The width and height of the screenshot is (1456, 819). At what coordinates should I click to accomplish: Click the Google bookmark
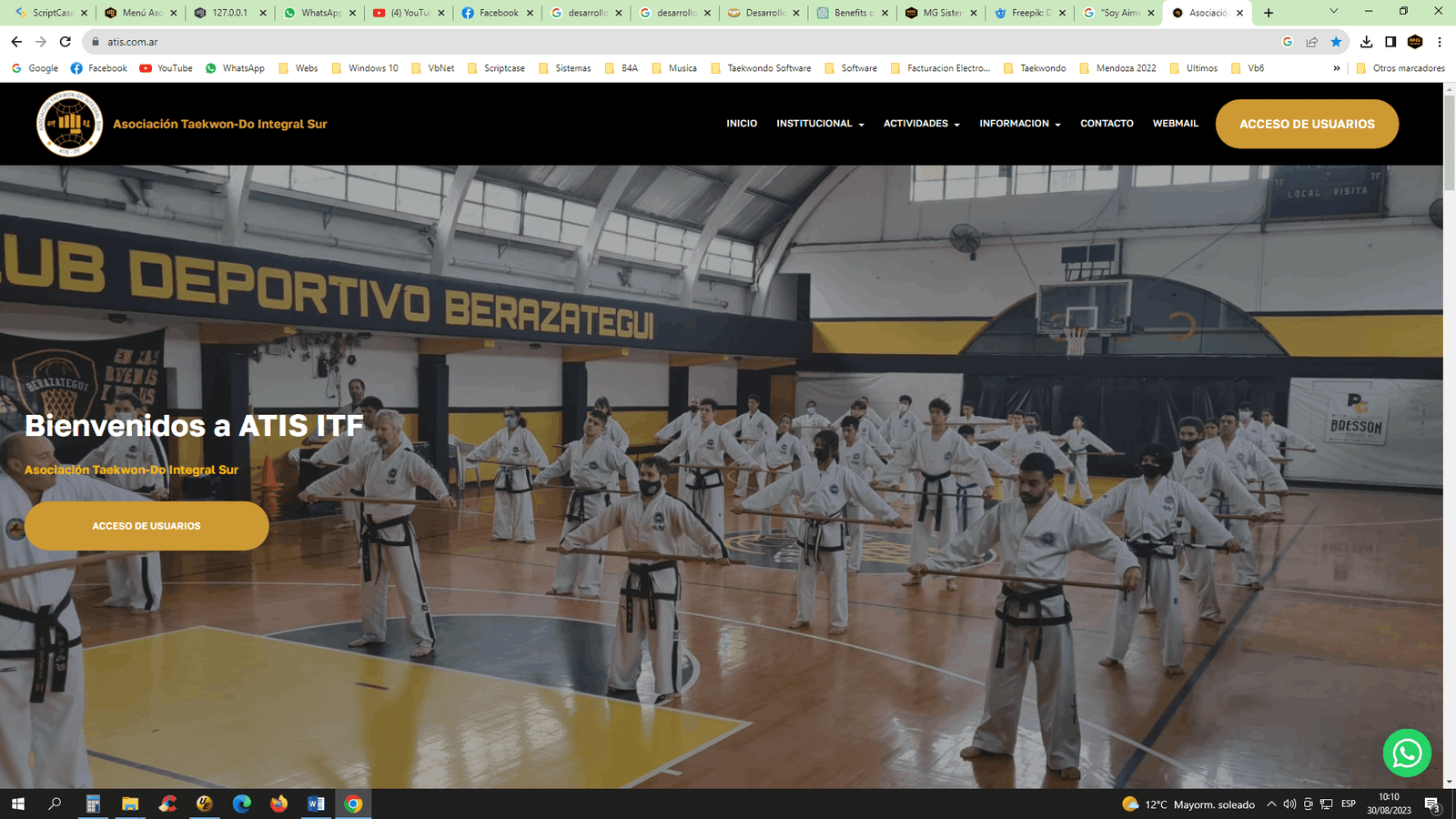coord(35,68)
